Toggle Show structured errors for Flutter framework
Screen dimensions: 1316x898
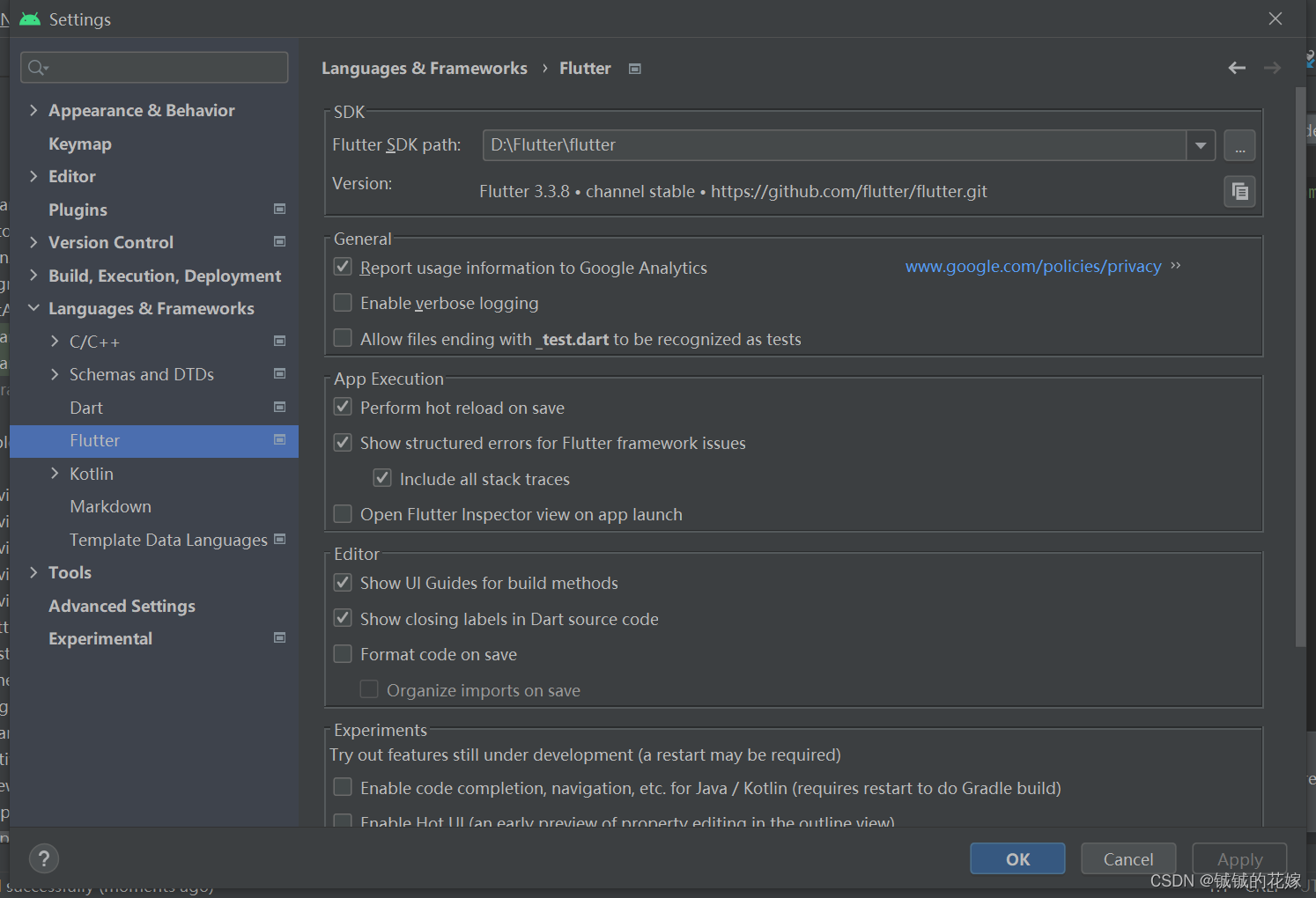pyautogui.click(x=343, y=443)
